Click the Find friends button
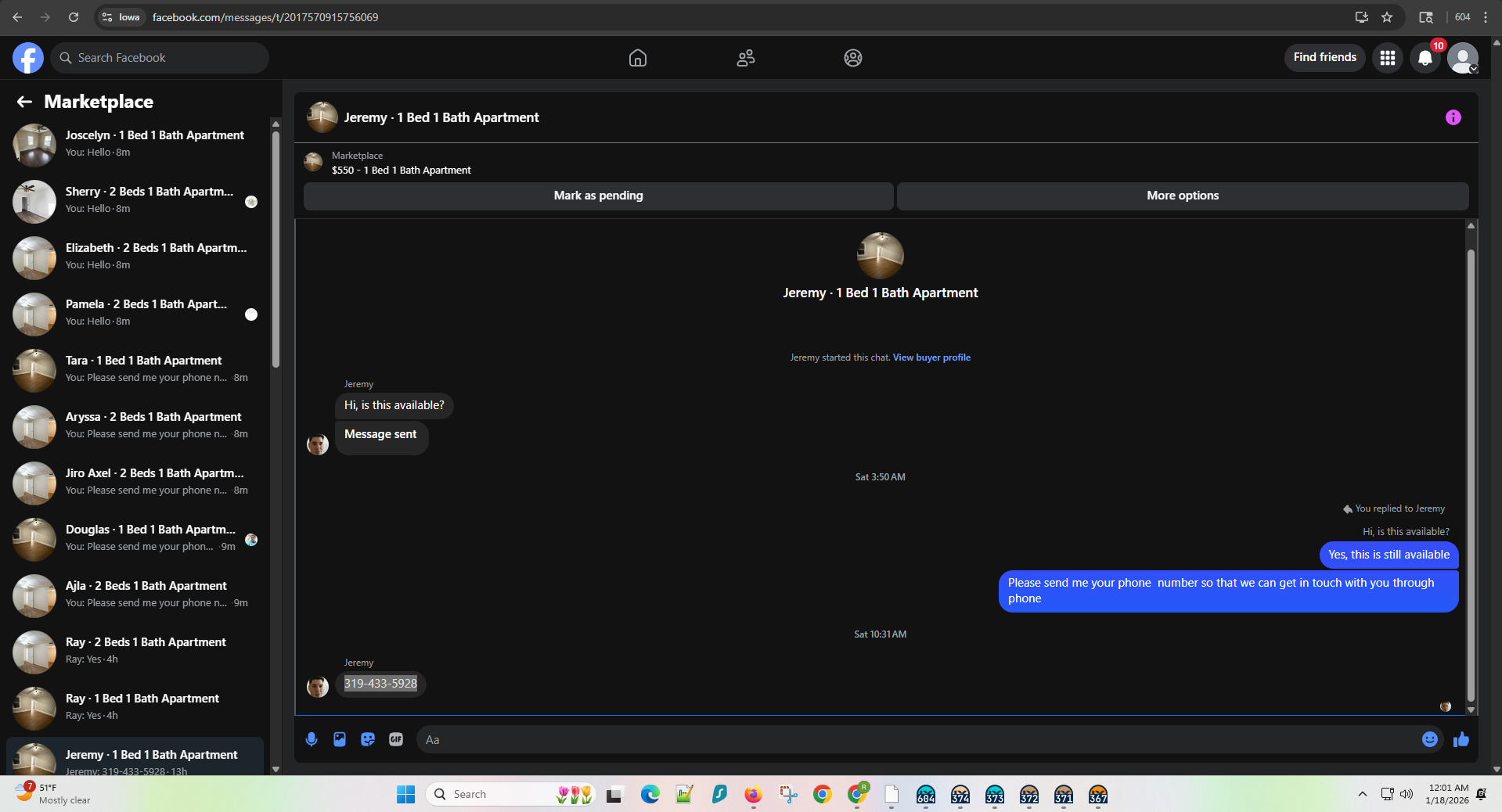The height and width of the screenshot is (812, 1502). [1324, 57]
